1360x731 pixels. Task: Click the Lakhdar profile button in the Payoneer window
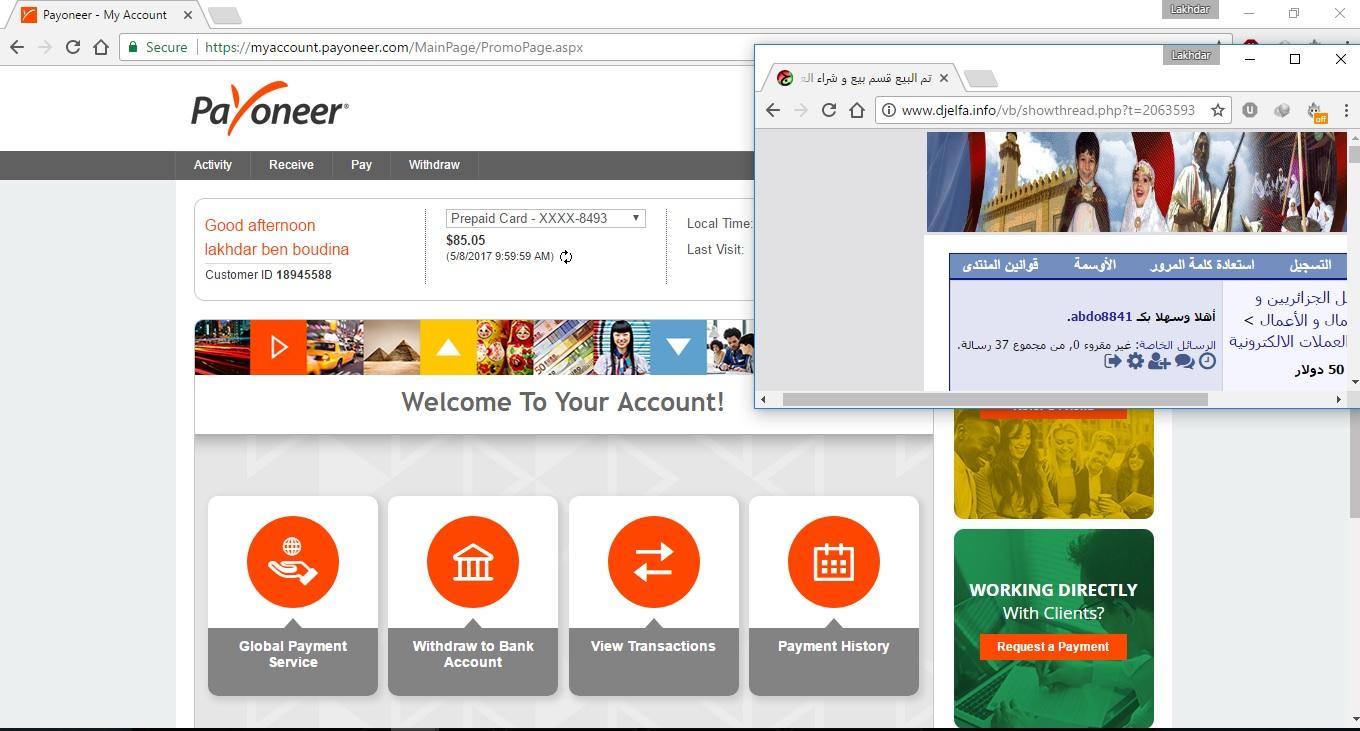[x=1191, y=9]
